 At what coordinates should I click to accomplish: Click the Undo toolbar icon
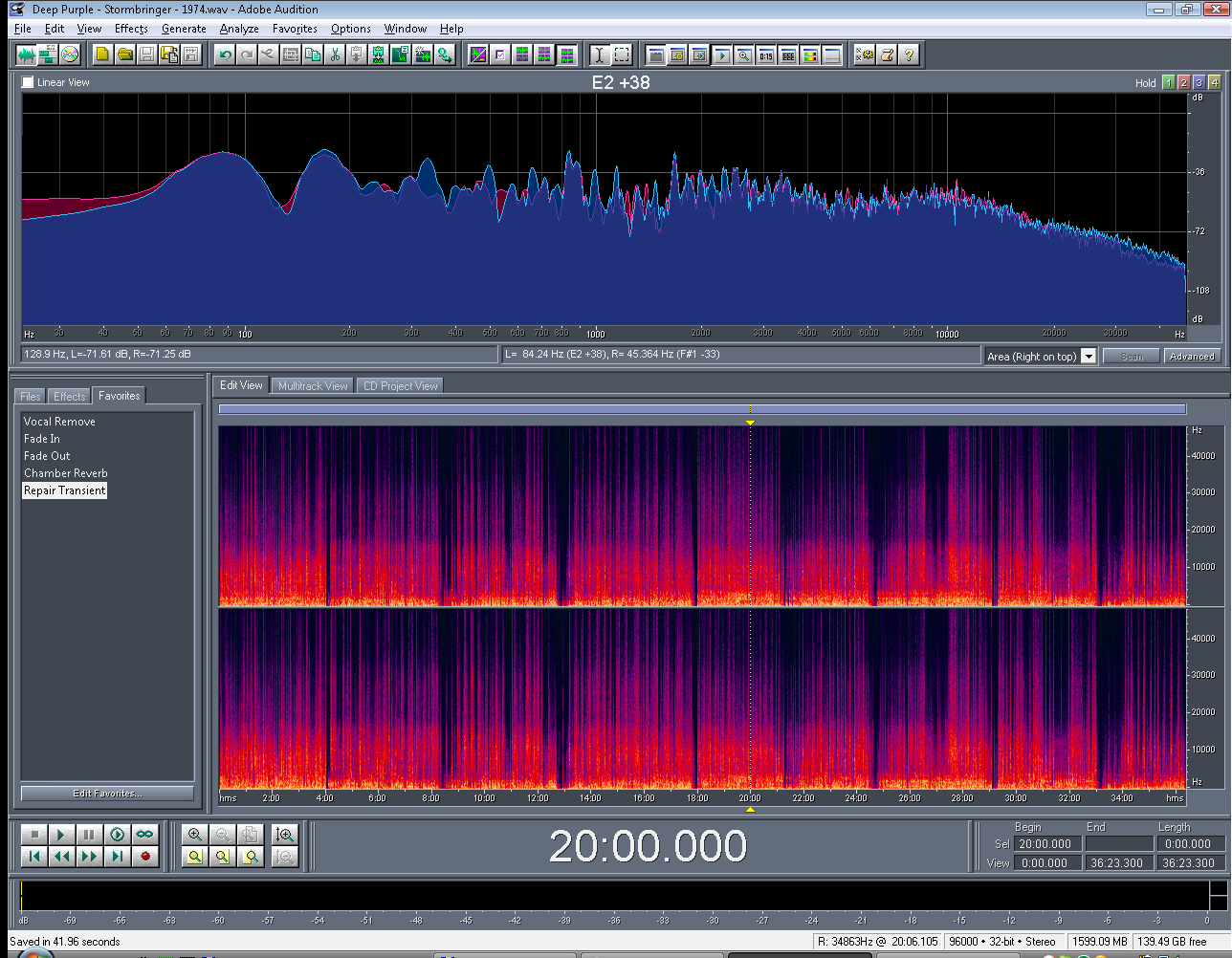(x=225, y=54)
